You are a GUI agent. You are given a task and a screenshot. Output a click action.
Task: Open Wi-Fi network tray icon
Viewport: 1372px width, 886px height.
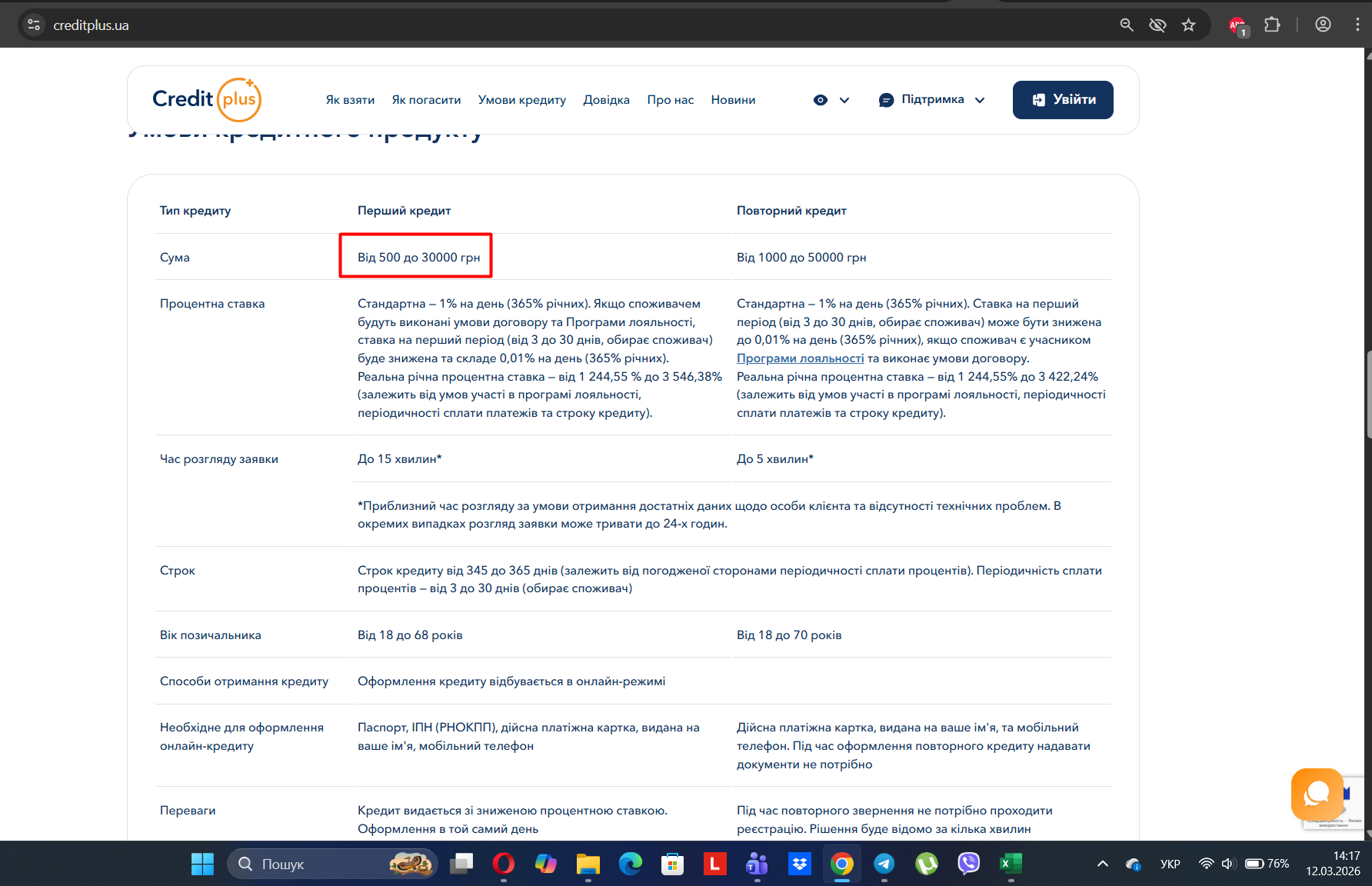[1206, 864]
